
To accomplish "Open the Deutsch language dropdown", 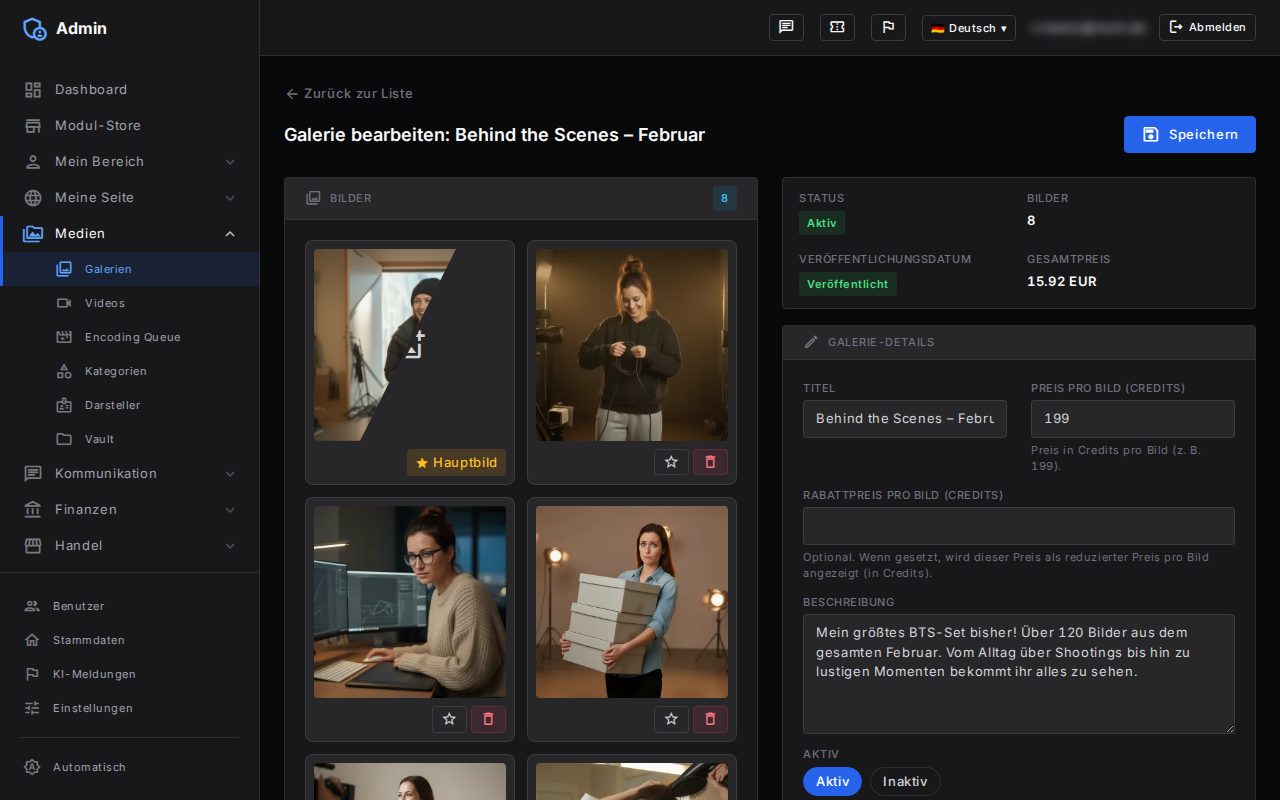I will tap(968, 28).
